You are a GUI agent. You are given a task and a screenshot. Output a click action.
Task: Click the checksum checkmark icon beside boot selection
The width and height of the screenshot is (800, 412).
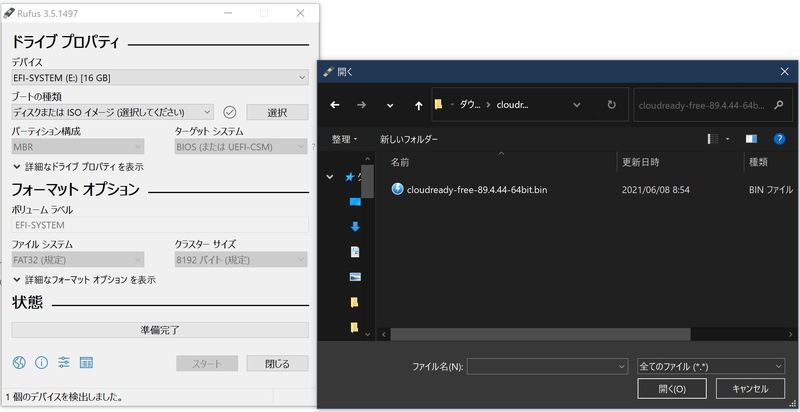point(230,112)
